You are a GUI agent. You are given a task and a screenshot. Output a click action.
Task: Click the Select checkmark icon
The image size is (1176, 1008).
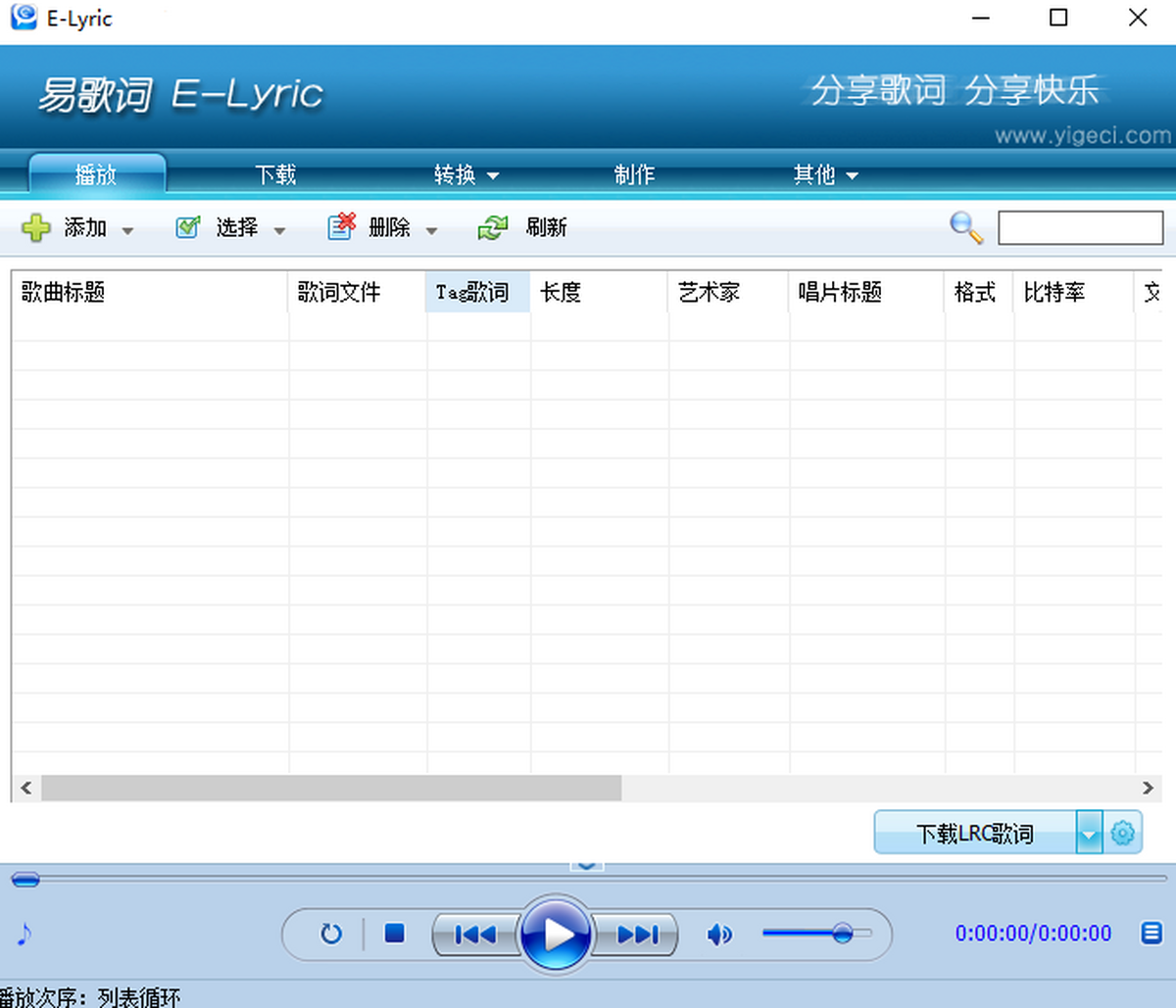click(187, 227)
